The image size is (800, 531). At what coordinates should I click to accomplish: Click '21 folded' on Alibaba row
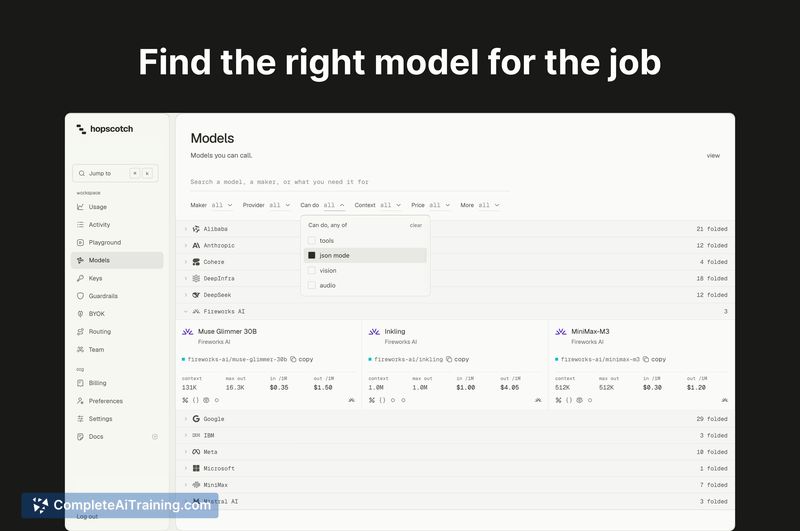pos(712,229)
